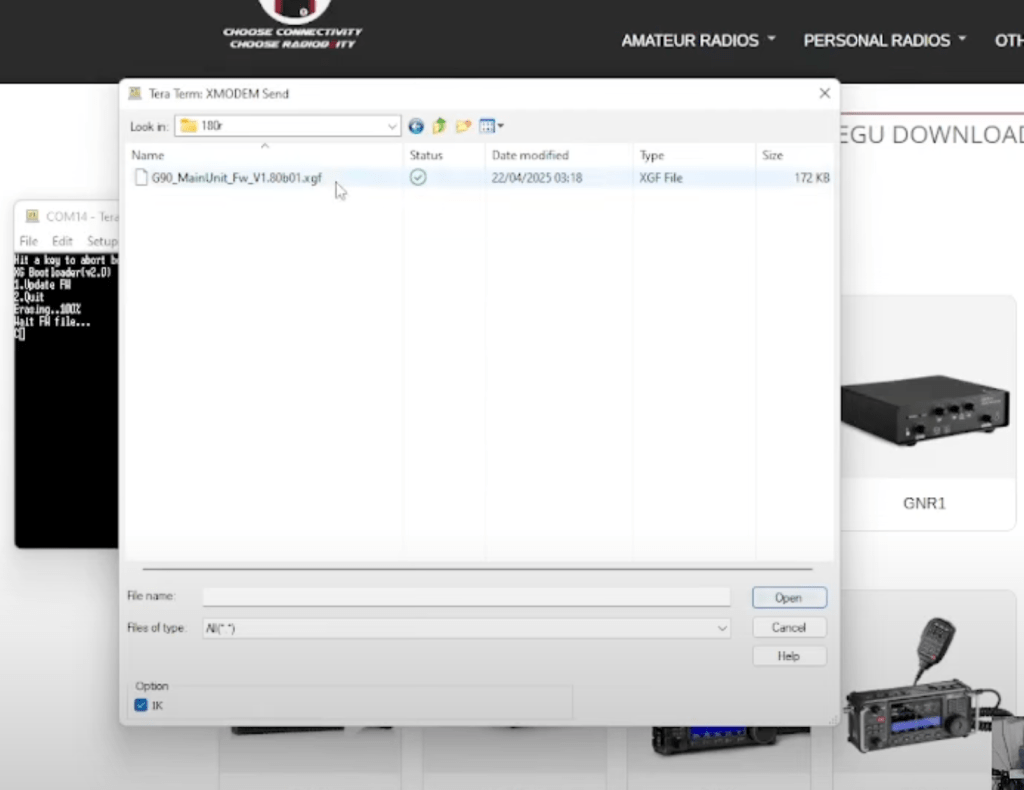Open the Personal Radios website menu
The width and height of the screenshot is (1024, 790).
pyautogui.click(x=884, y=41)
